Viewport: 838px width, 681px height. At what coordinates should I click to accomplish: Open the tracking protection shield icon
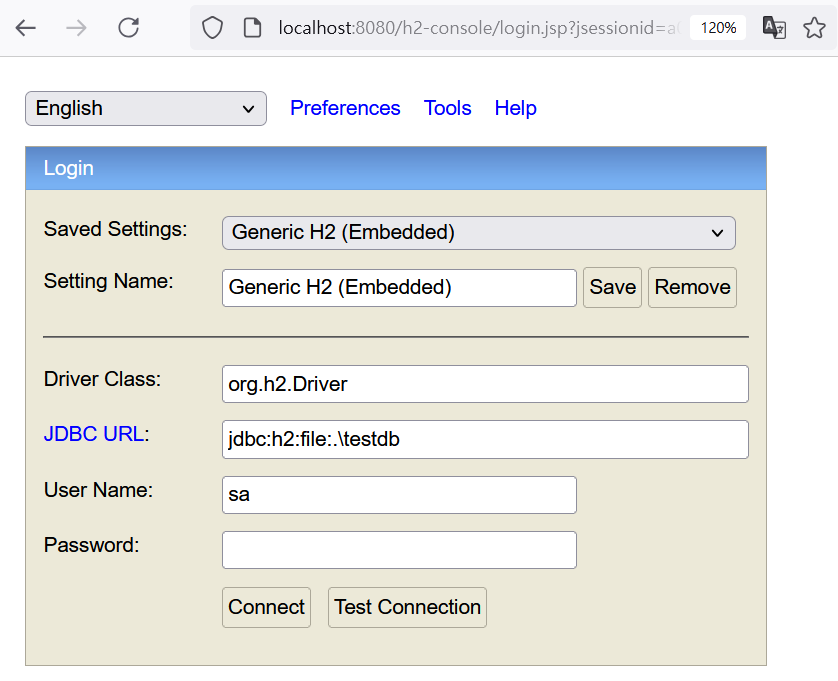(212, 28)
